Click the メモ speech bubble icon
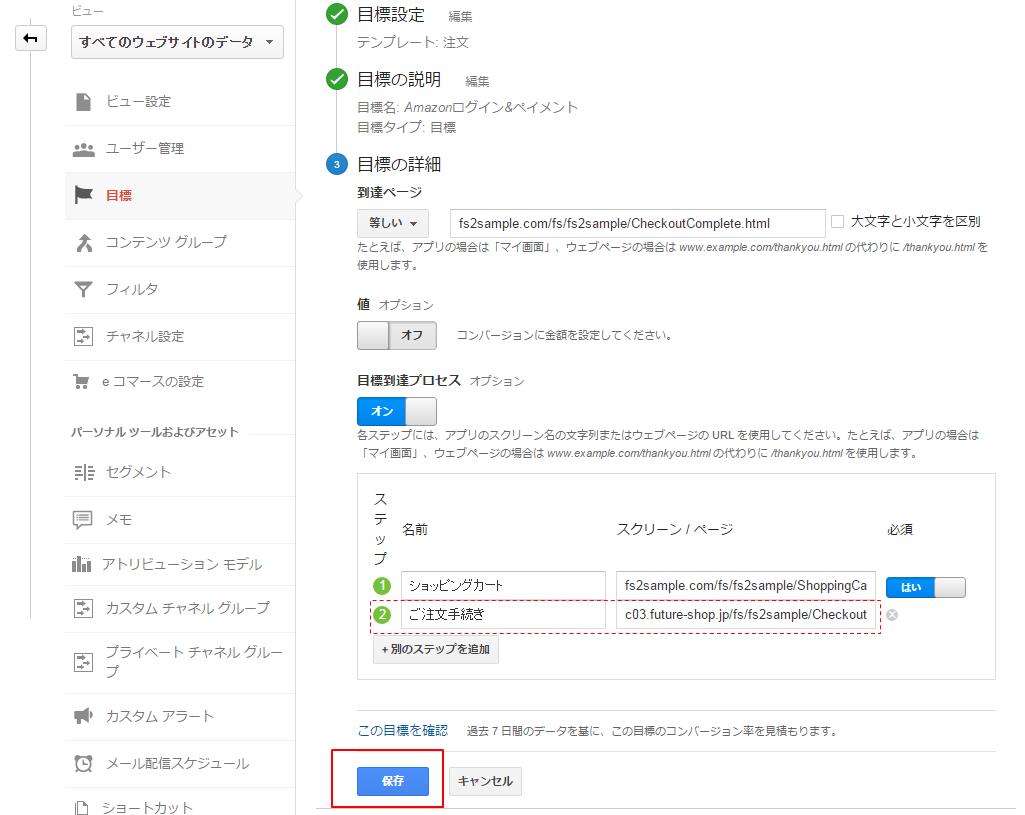Image resolution: width=1025 pixels, height=815 pixels. click(x=82, y=520)
